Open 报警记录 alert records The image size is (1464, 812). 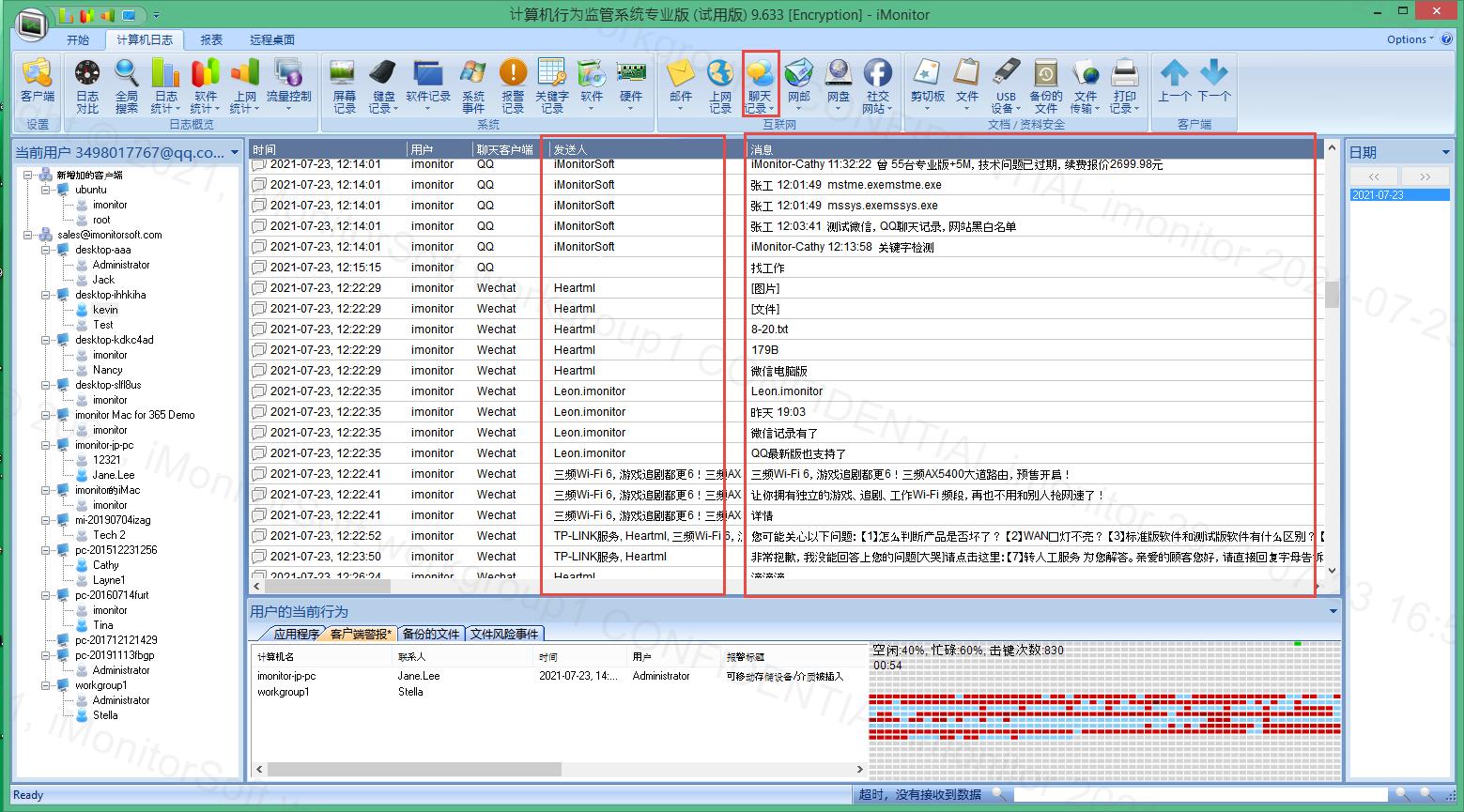coord(513,85)
